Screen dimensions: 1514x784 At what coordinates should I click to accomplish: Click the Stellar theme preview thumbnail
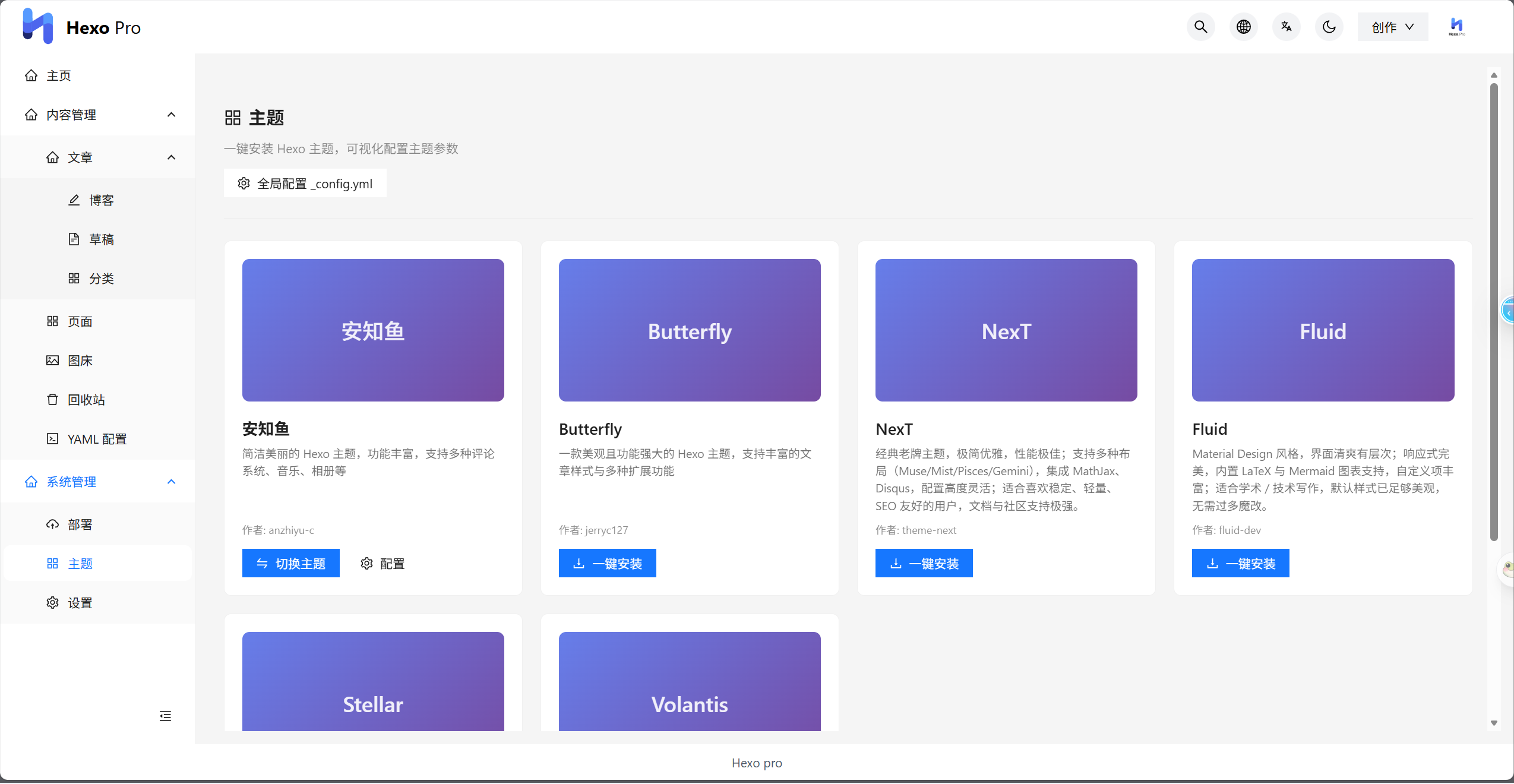pyautogui.click(x=373, y=681)
